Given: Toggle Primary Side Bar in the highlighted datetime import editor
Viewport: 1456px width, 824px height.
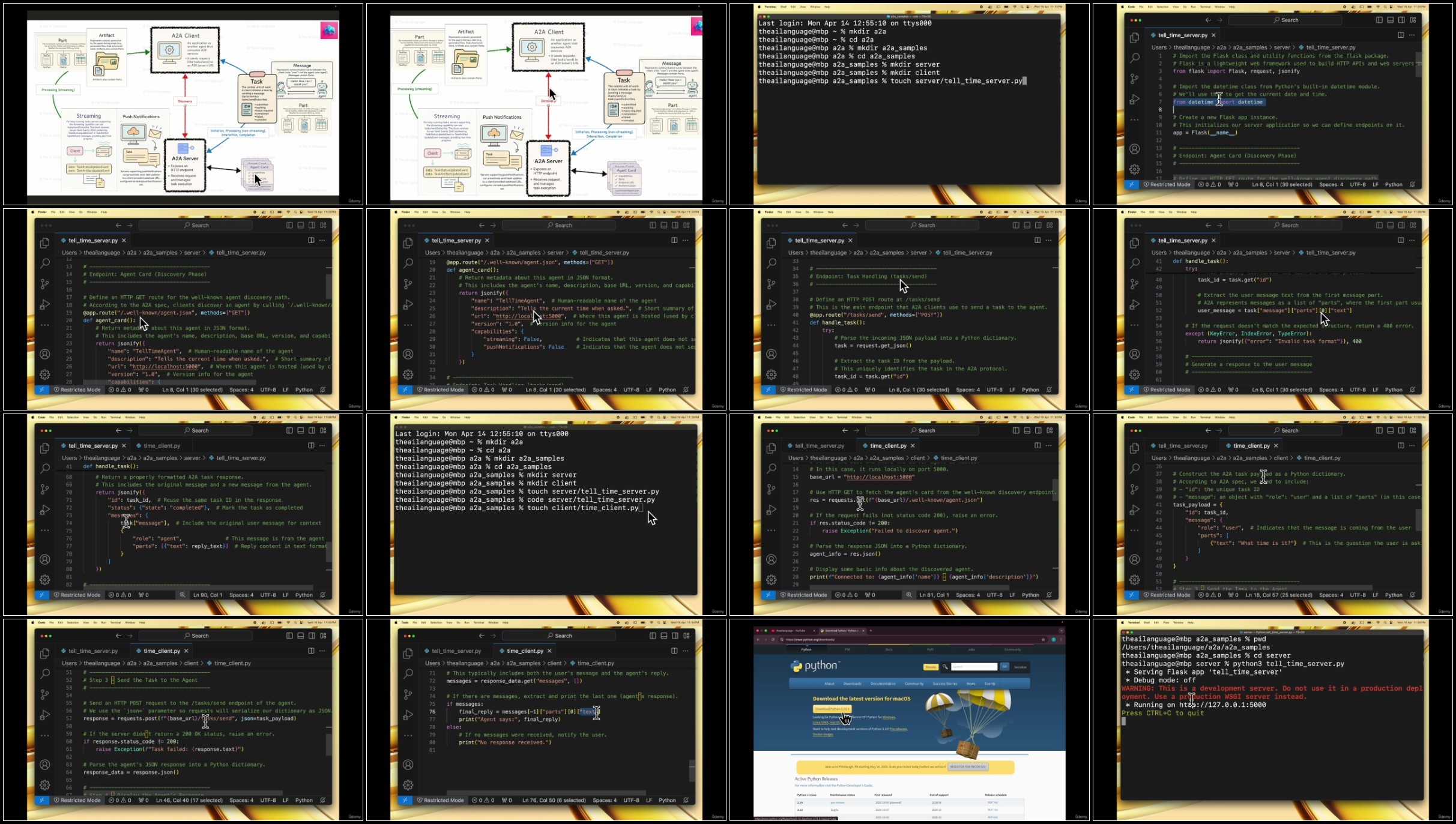Looking at the screenshot, I should coord(1379,20).
